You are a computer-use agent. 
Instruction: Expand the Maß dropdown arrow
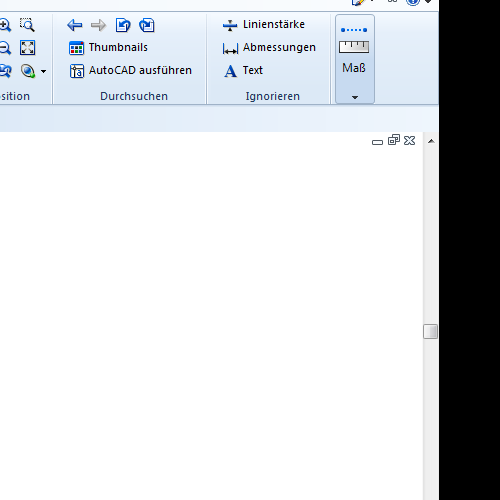coord(355,97)
